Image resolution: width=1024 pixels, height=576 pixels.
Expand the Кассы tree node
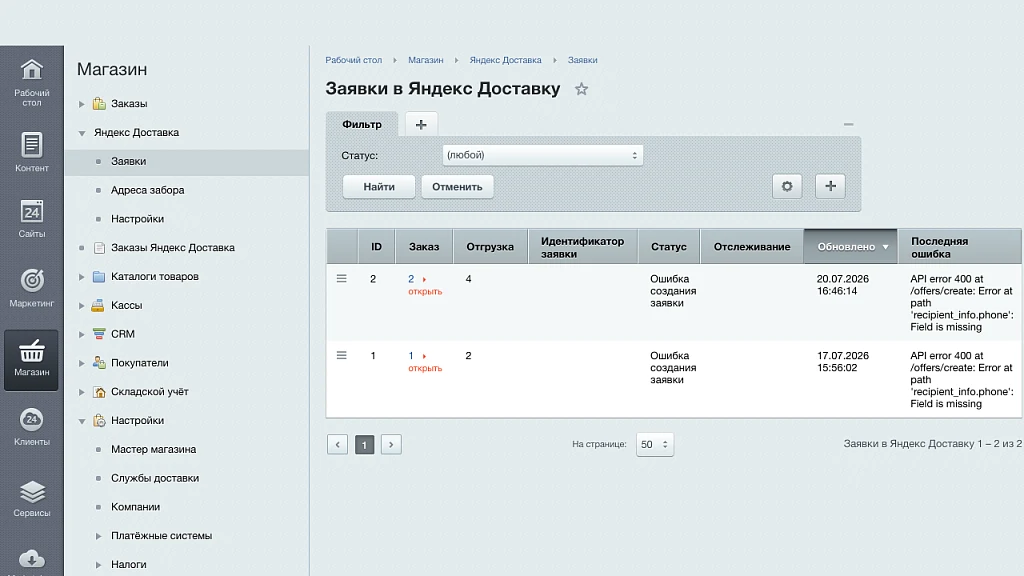point(82,306)
